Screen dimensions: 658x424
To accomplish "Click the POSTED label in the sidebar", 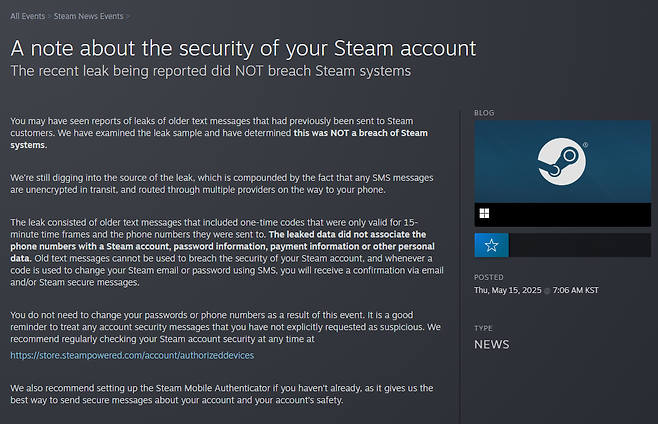I will pyautogui.click(x=490, y=277).
